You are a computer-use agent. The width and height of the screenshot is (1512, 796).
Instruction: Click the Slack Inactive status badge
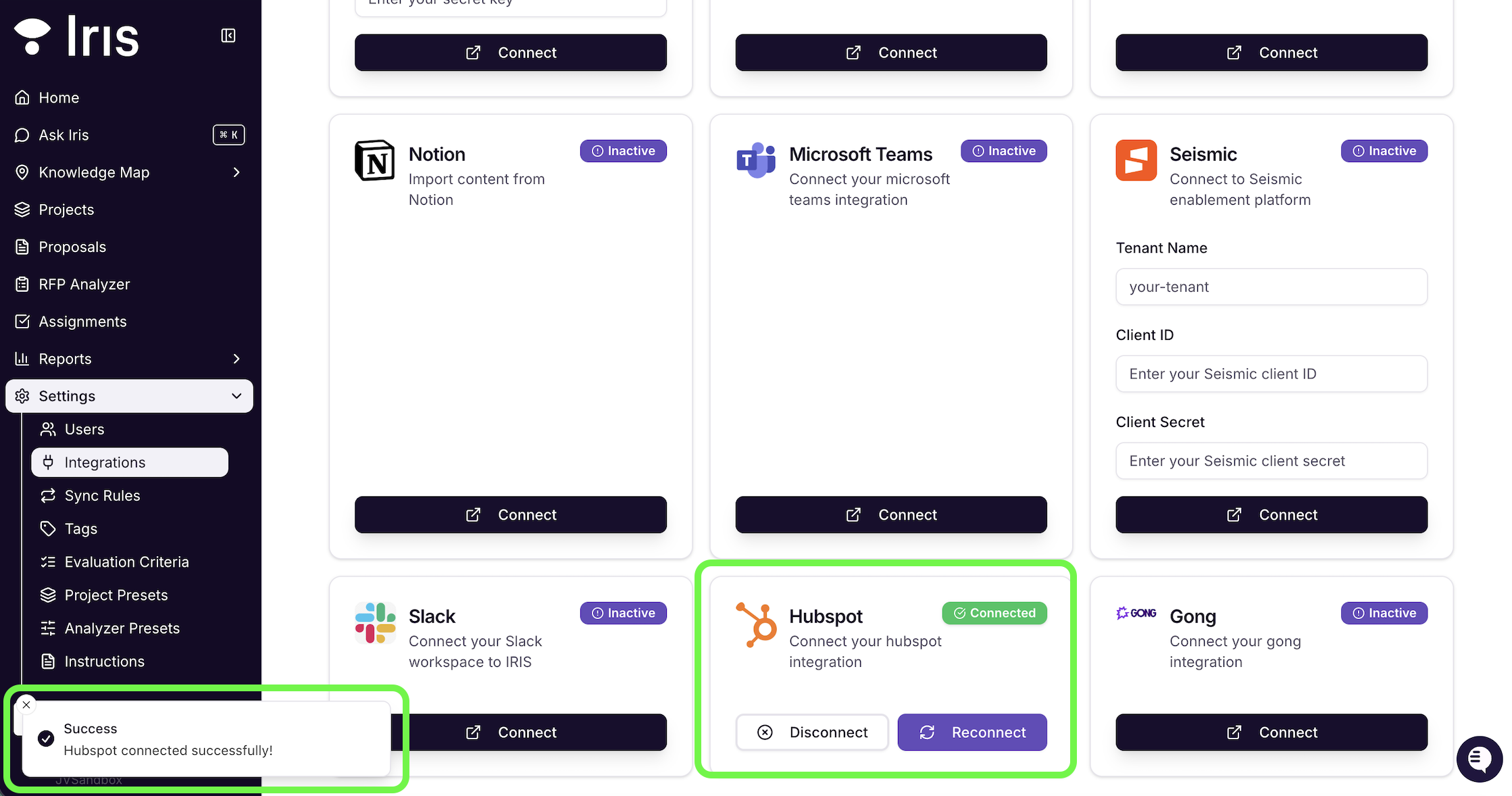coord(624,613)
